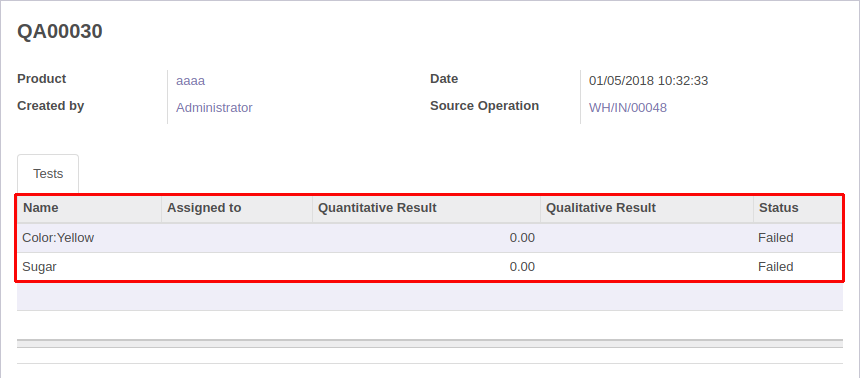
Task: Click the empty assigned to cell for Color:Yellow
Action: pyautogui.click(x=237, y=238)
